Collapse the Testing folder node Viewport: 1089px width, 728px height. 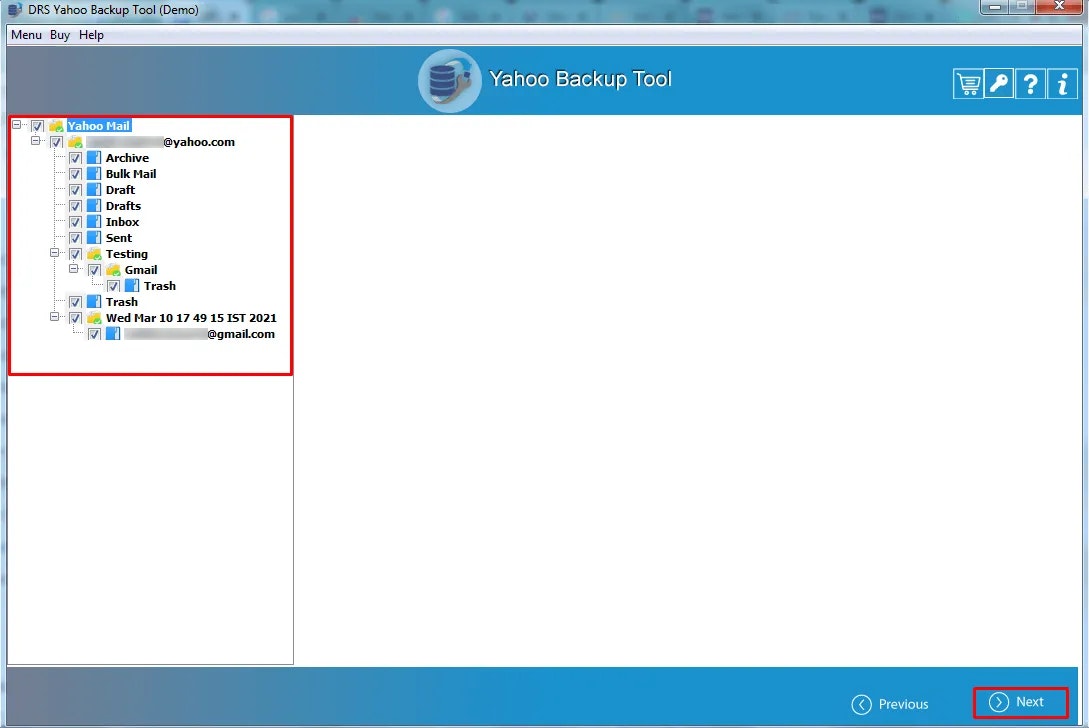[x=54, y=253]
